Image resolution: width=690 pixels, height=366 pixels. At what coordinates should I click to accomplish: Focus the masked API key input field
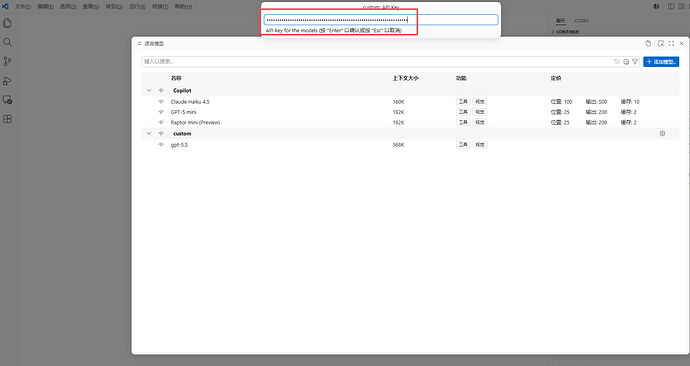point(381,19)
